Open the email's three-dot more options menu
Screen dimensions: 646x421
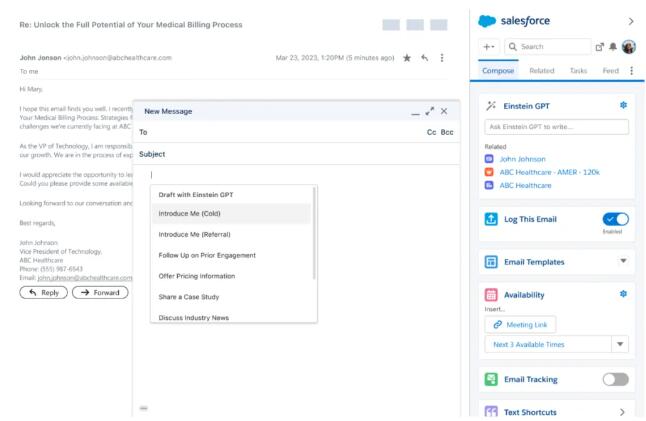(442, 58)
